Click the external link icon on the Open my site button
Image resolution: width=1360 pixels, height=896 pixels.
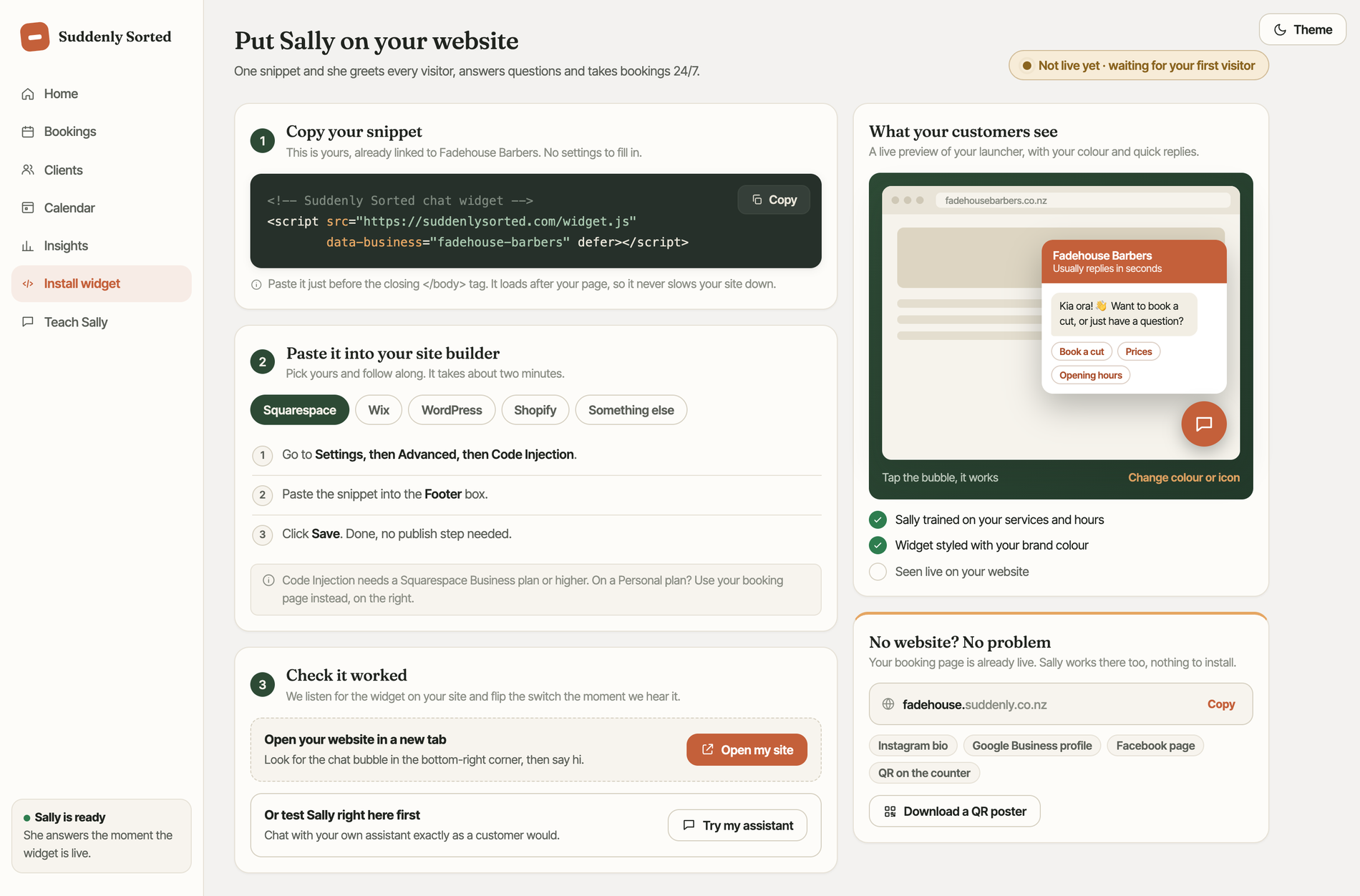click(x=707, y=750)
